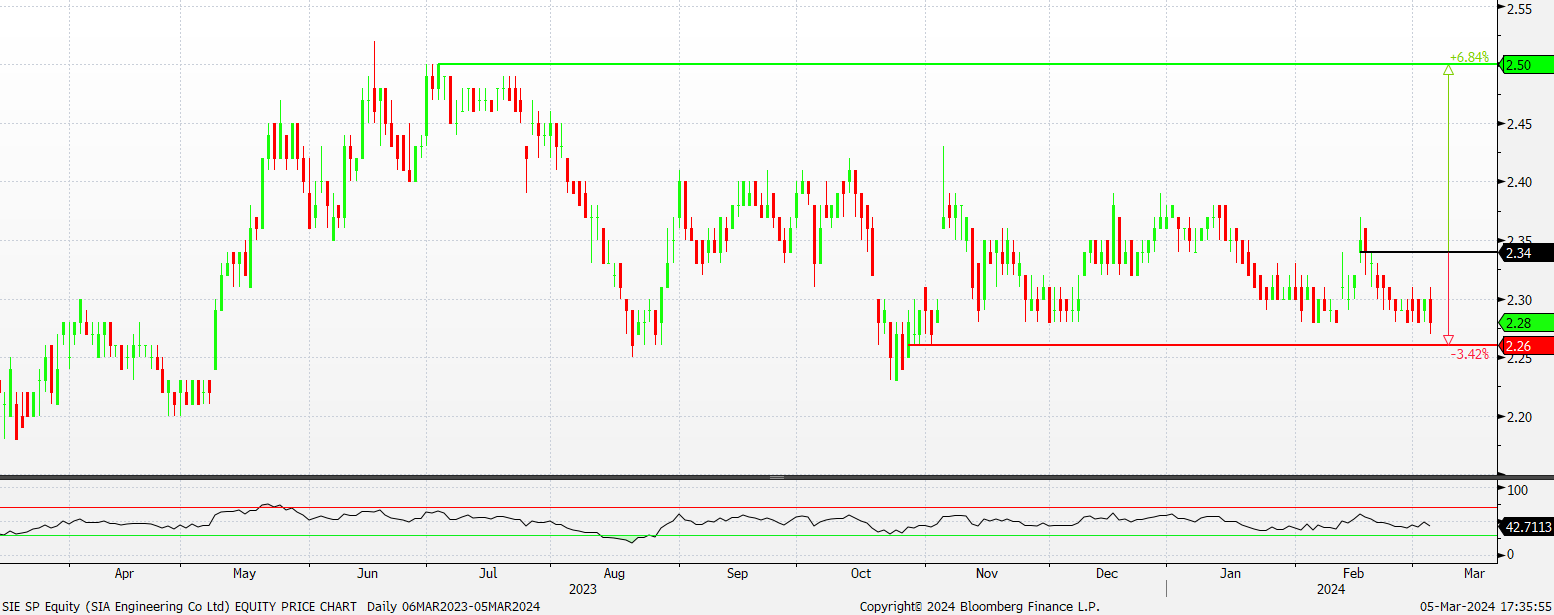Click the Bloomberg Finance L.P. copyright text

tap(979, 606)
